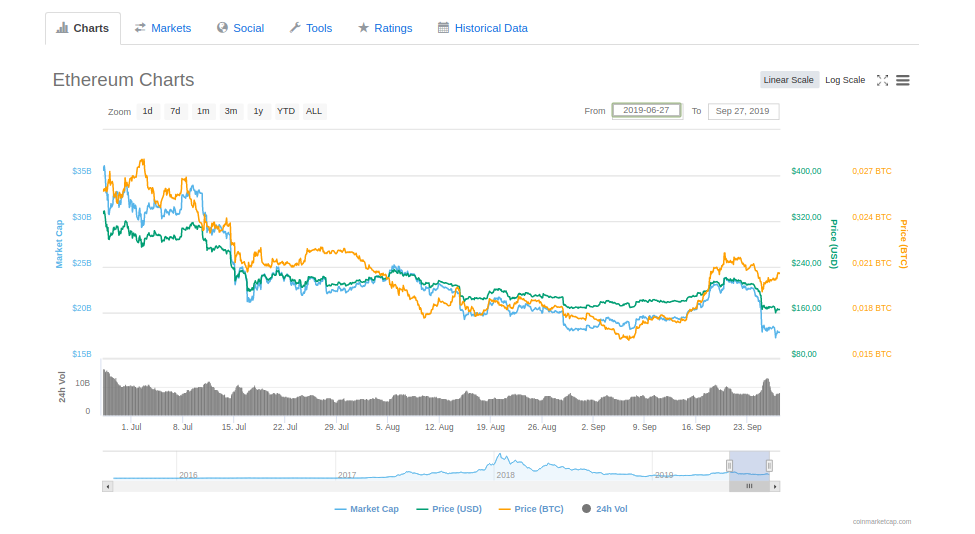This screenshot has width=975, height=534.
Task: Click the right handle of range selector
Action: (769, 466)
